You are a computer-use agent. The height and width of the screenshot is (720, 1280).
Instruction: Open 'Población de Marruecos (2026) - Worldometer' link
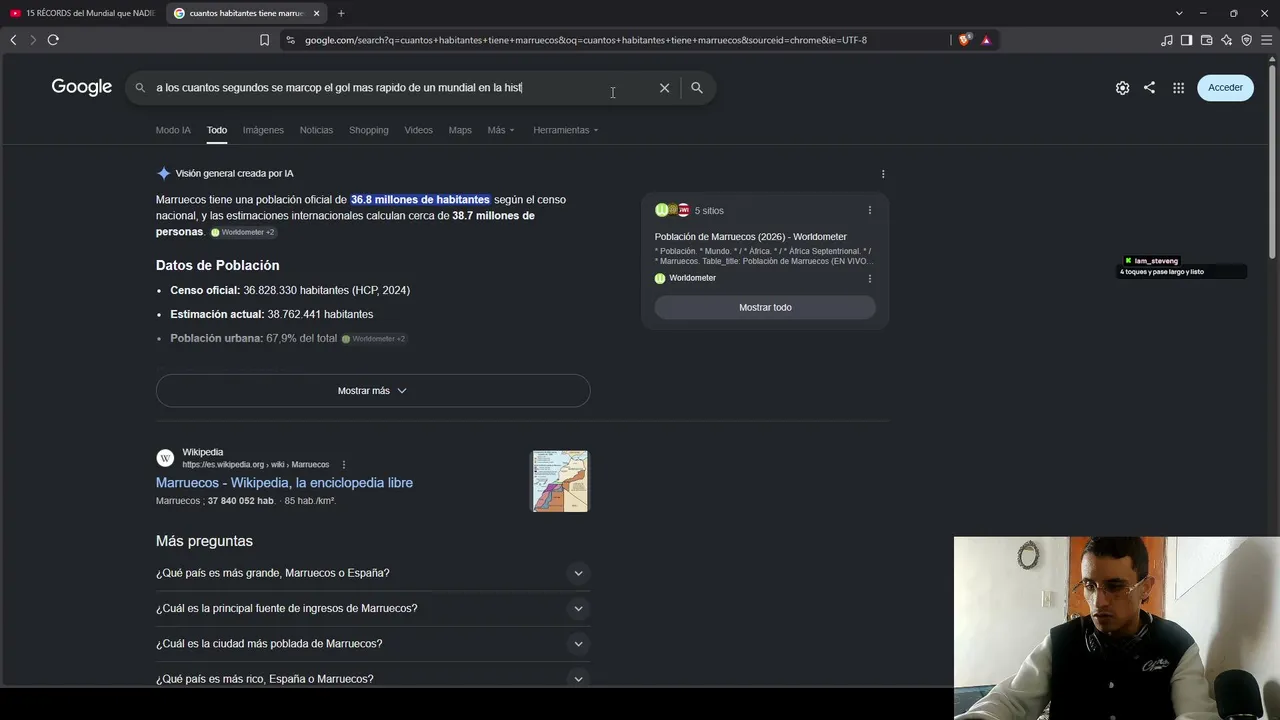tap(751, 237)
